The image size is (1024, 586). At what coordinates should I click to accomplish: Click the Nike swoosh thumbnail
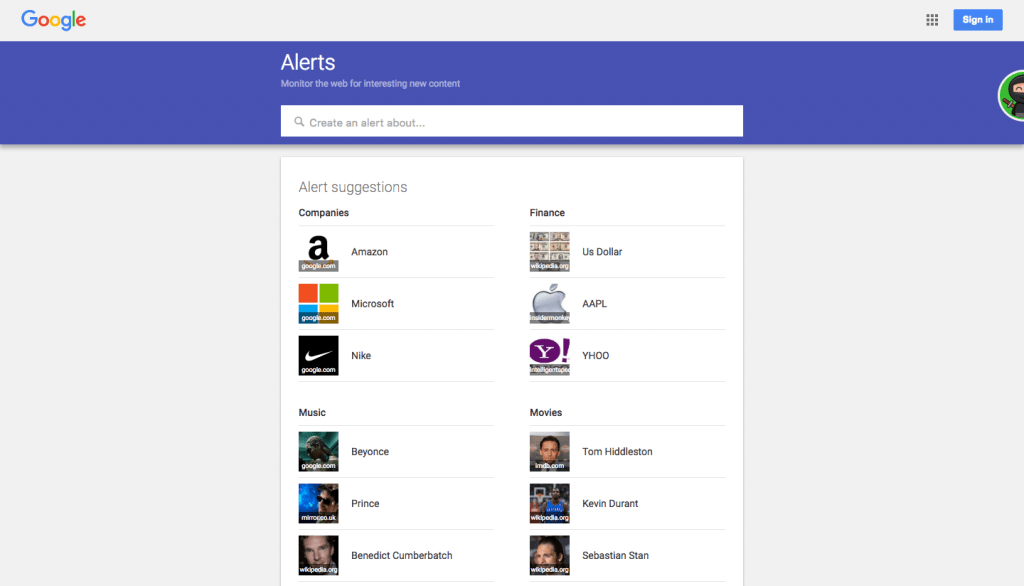coord(319,355)
